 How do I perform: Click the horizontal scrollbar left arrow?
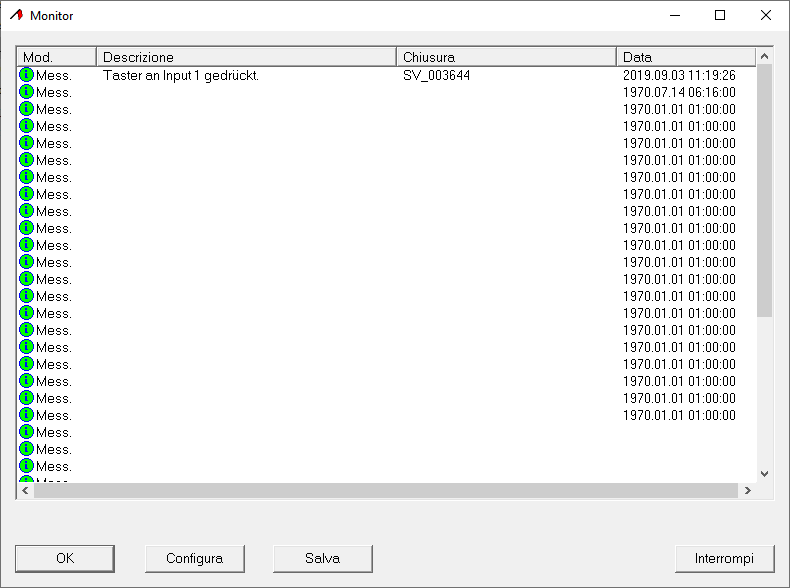click(26, 491)
